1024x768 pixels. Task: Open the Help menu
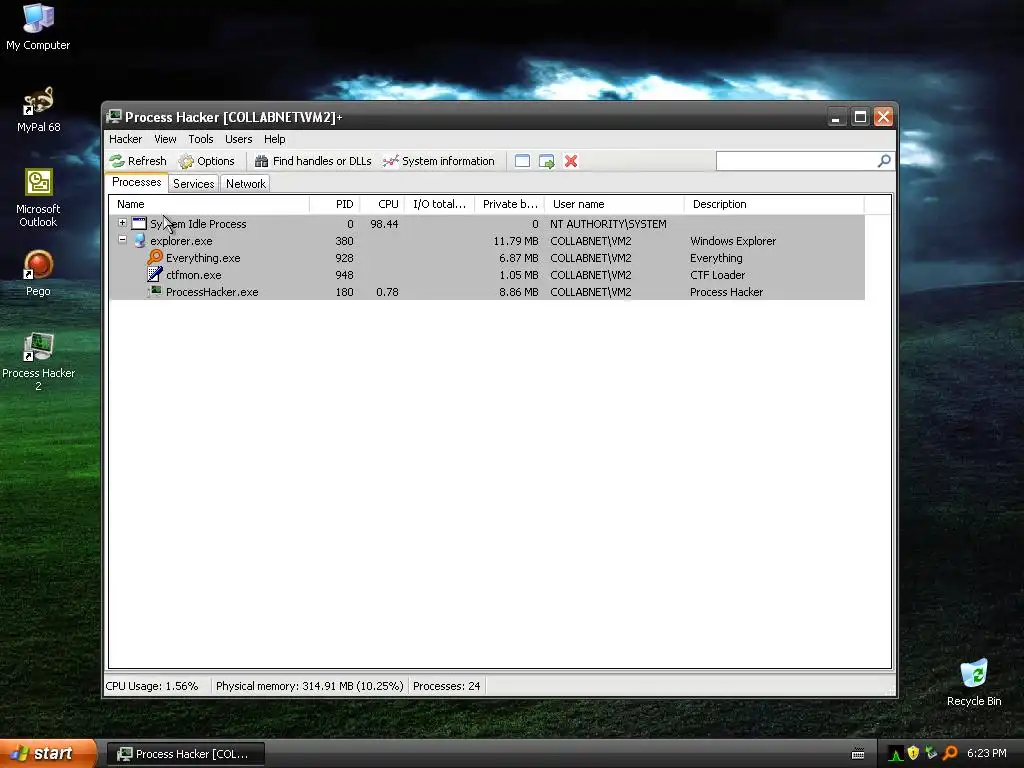tap(274, 139)
